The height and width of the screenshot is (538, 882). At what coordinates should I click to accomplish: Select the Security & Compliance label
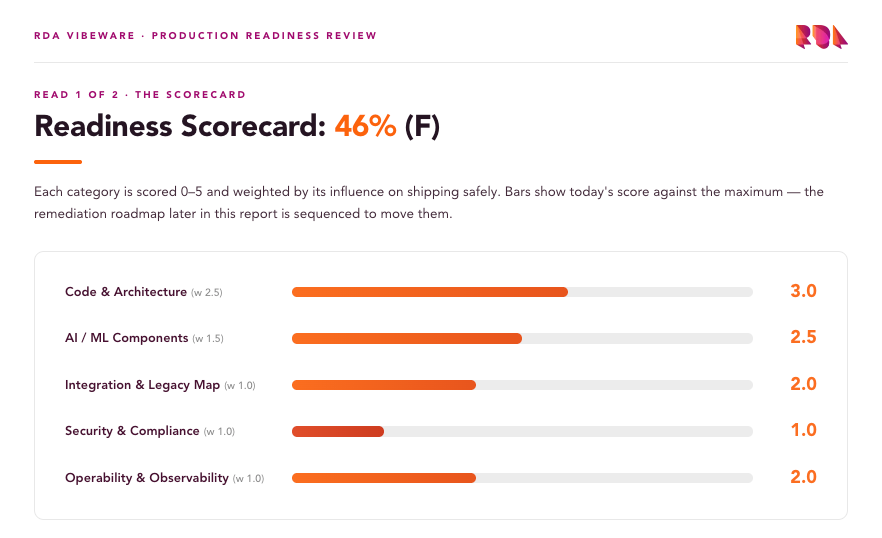click(132, 431)
